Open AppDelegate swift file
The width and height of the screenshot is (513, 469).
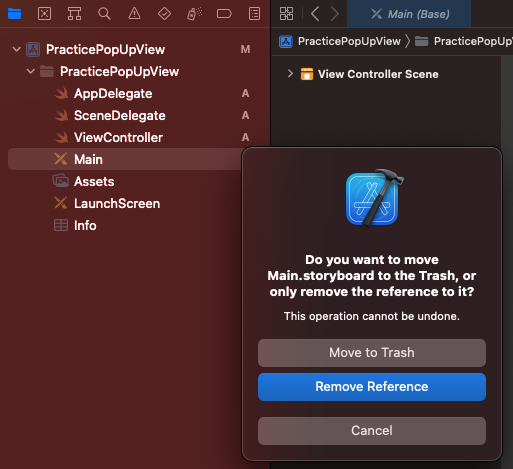(113, 94)
